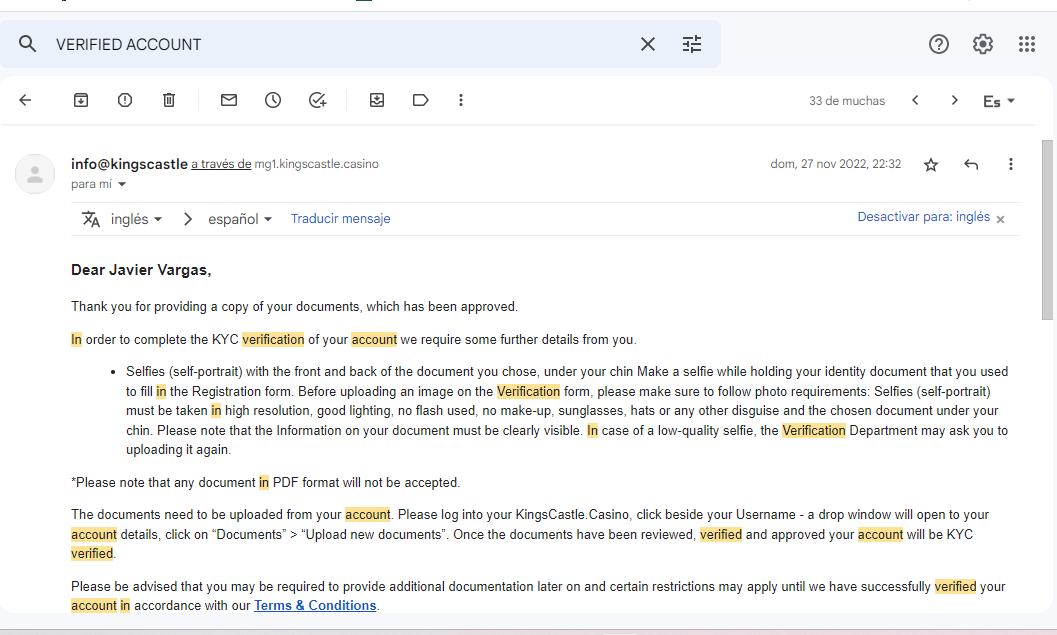Open the Labels tag icon
This screenshot has width=1057, height=635.
pos(421,100)
